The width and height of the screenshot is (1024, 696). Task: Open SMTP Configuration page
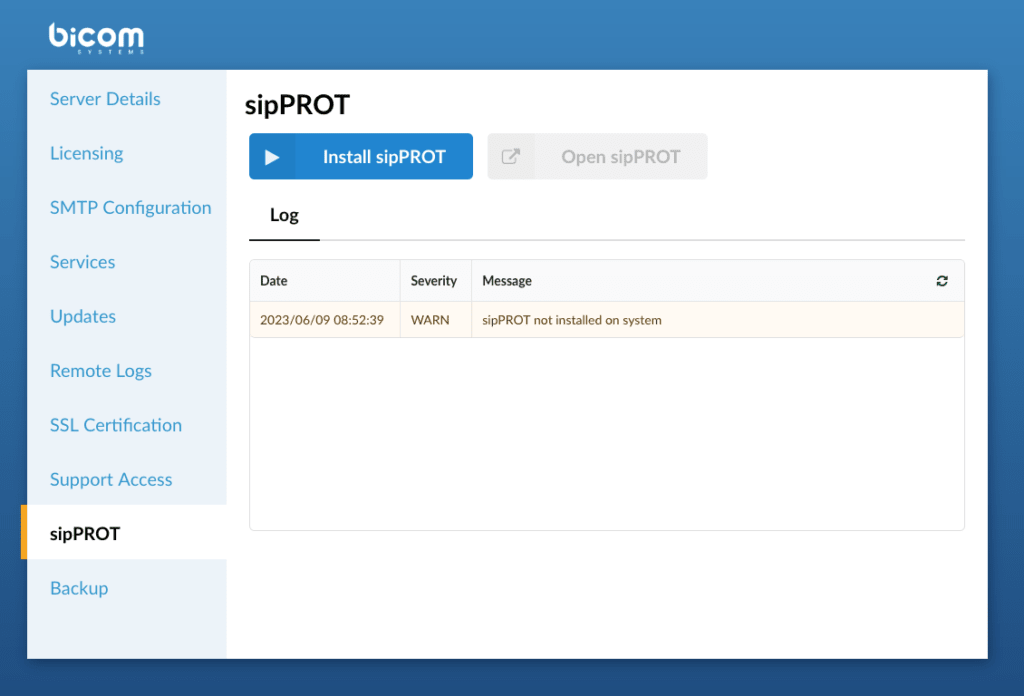tap(131, 208)
